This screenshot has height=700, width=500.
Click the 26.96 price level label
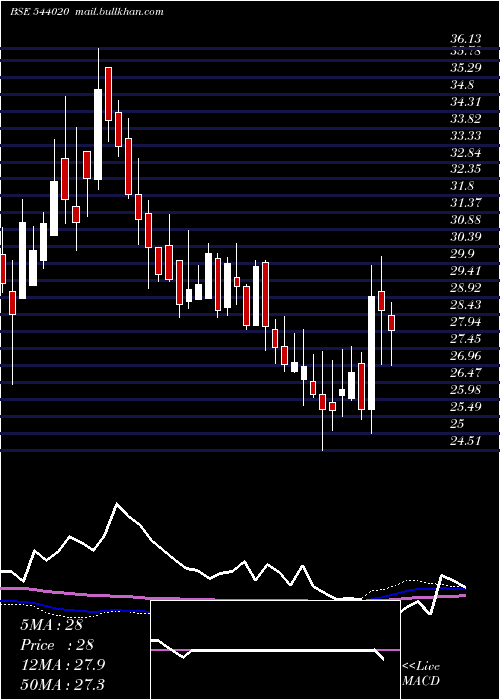click(x=466, y=355)
